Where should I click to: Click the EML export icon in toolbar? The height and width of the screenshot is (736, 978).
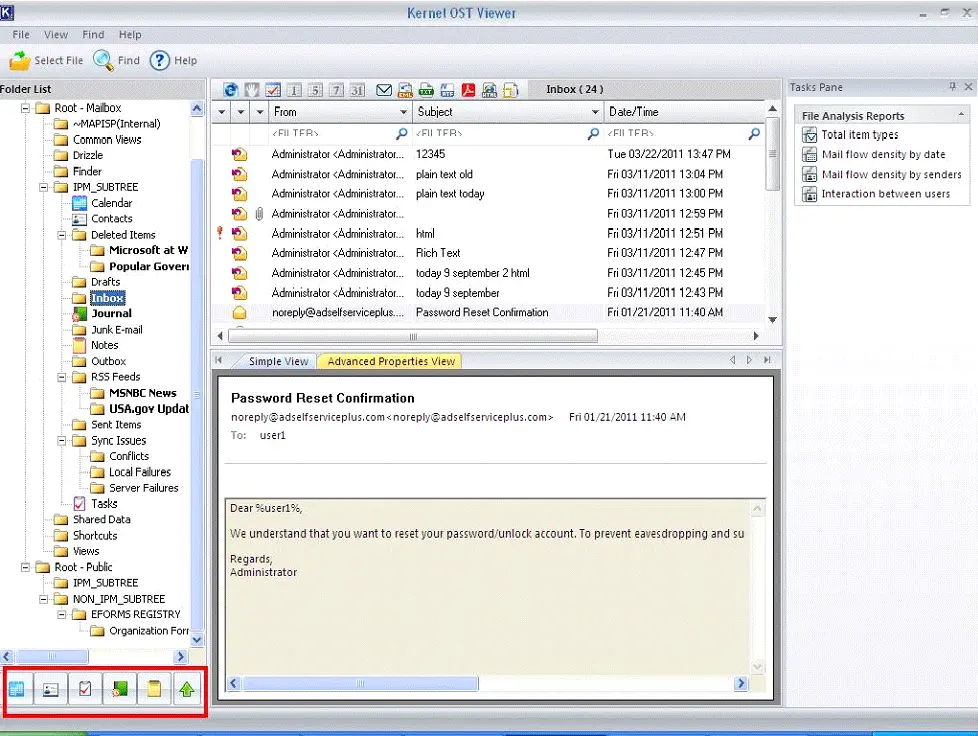click(x=405, y=90)
